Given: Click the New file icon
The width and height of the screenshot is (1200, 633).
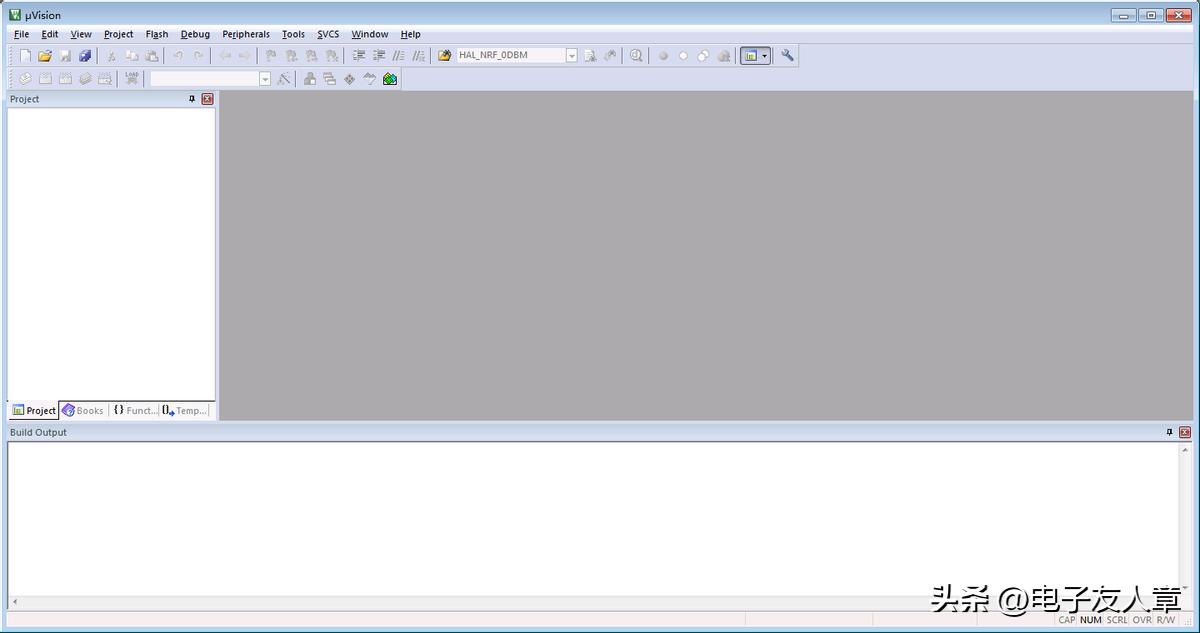Looking at the screenshot, I should tap(25, 56).
